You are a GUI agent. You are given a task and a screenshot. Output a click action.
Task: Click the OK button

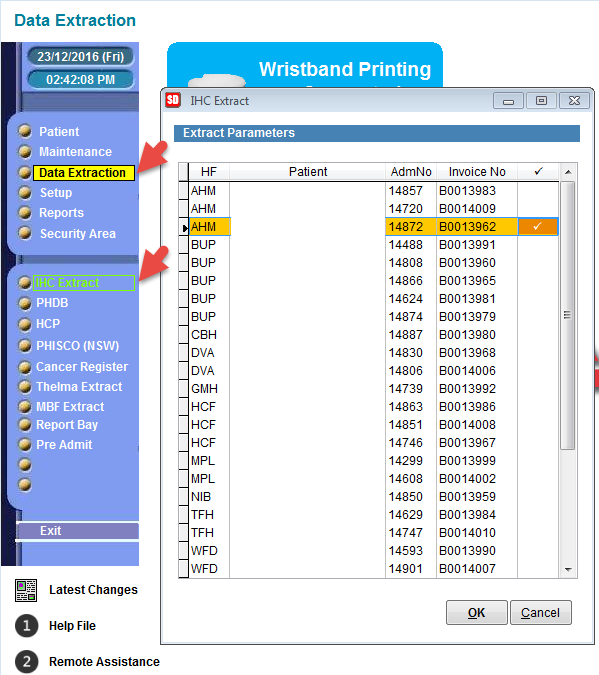(x=477, y=612)
